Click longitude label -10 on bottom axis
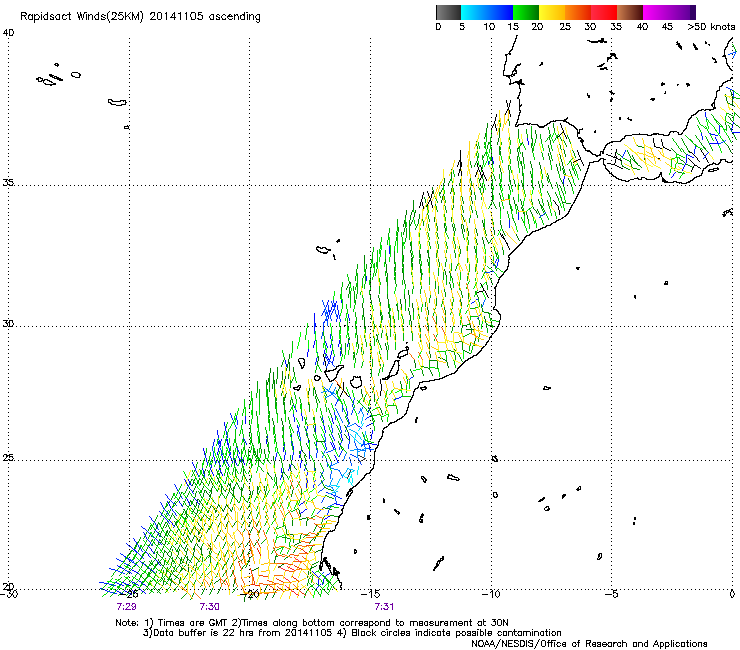740x650 pixels. pos(491,594)
